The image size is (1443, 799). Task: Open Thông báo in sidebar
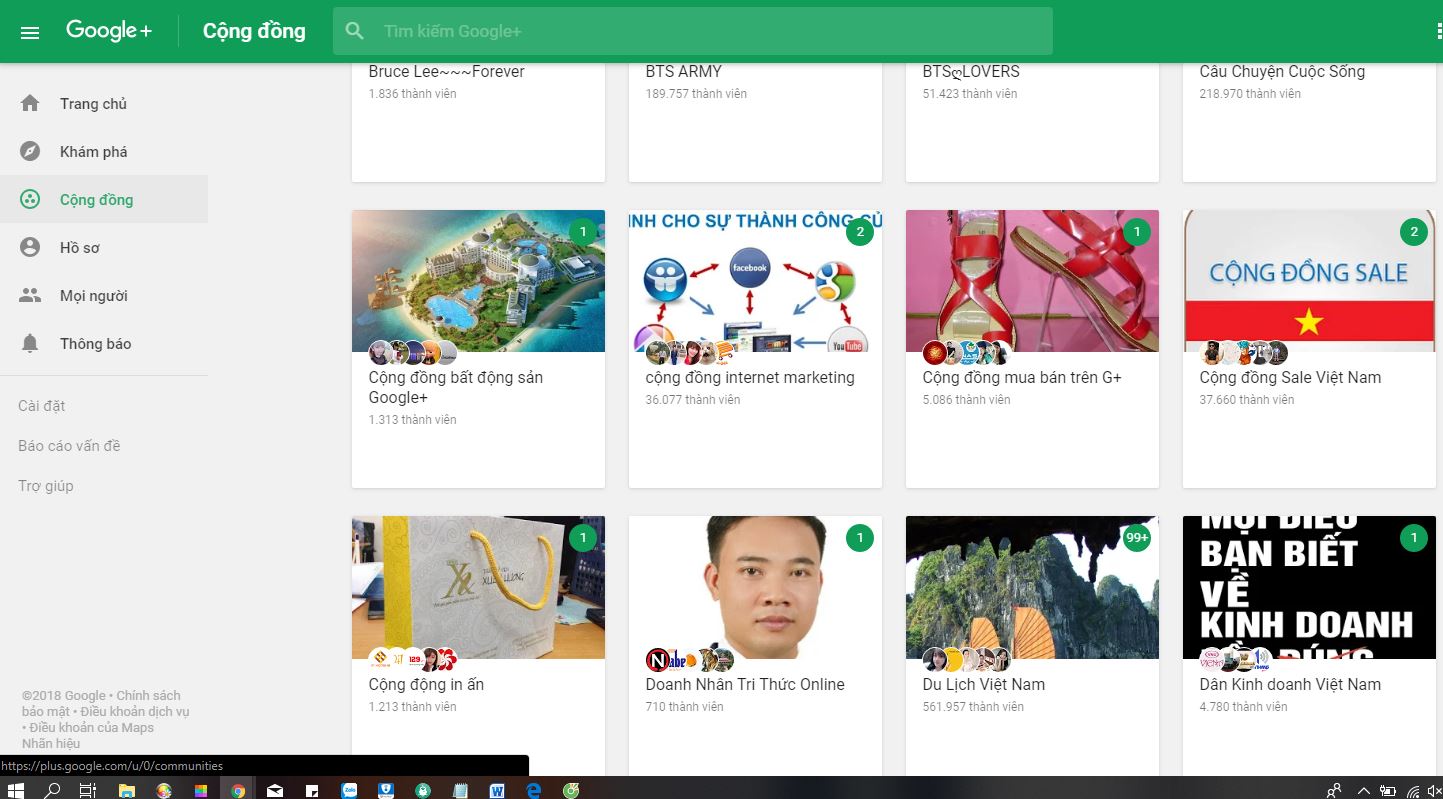click(104, 343)
